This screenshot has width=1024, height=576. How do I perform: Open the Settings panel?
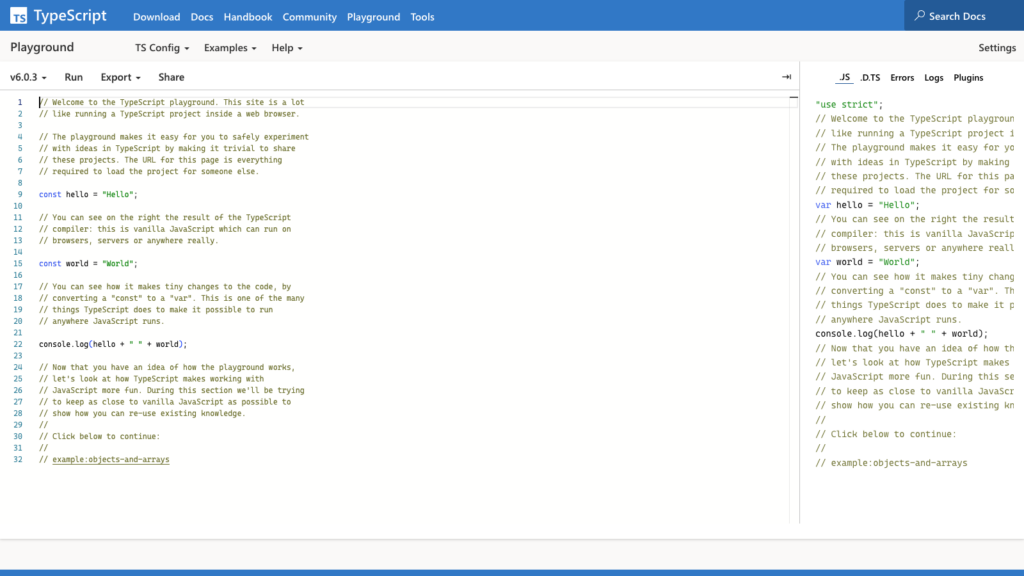[997, 48]
